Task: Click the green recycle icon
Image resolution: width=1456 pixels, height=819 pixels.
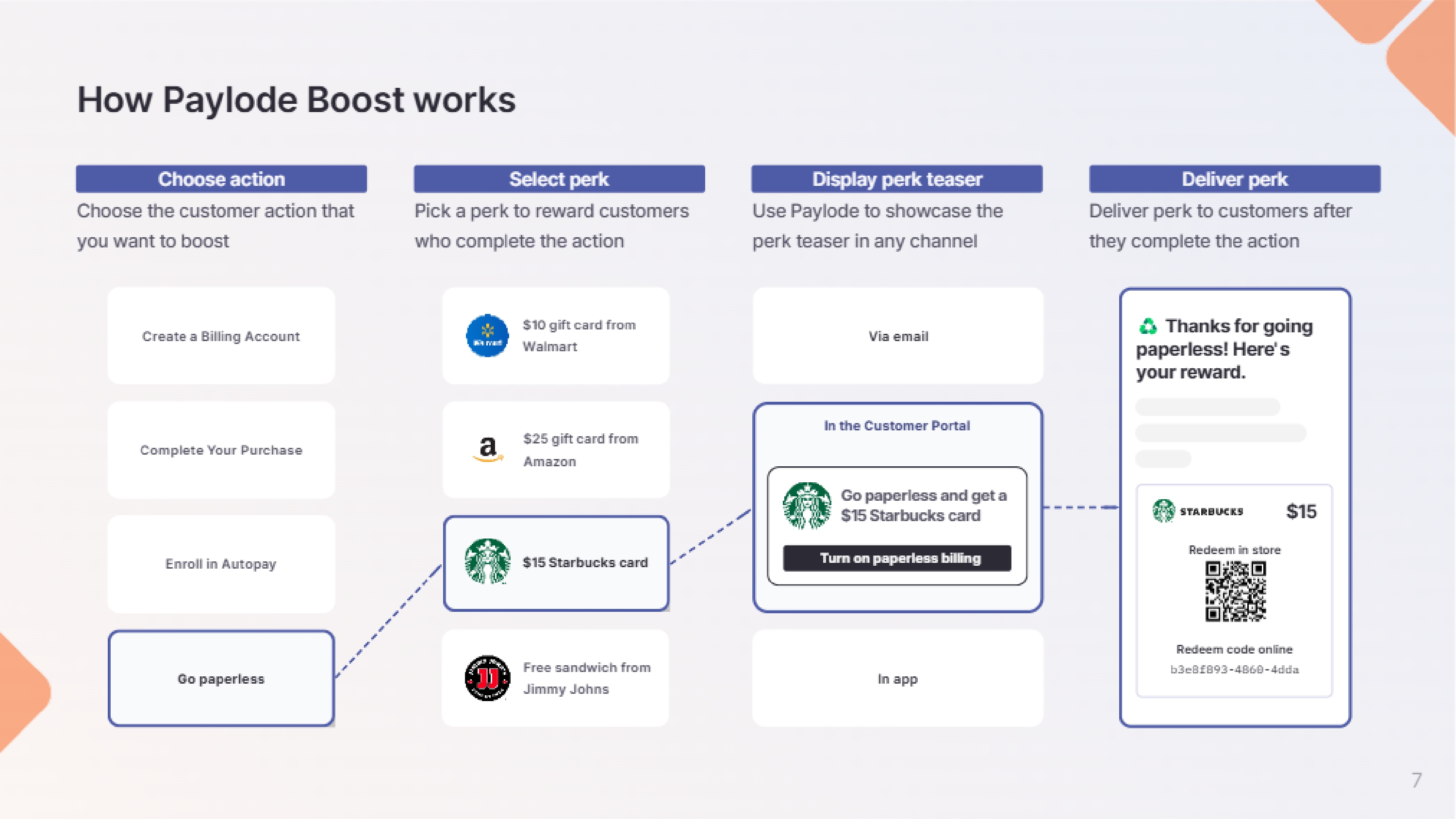Action: point(1148,327)
